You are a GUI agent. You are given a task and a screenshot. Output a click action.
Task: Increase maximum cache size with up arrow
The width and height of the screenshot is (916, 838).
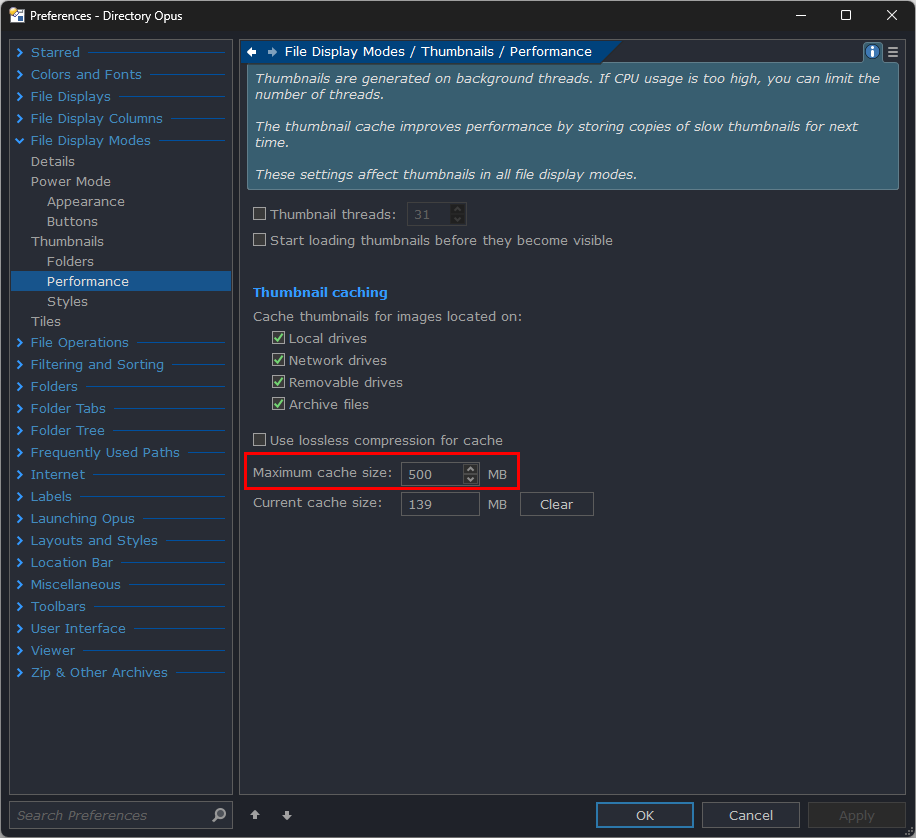470,469
